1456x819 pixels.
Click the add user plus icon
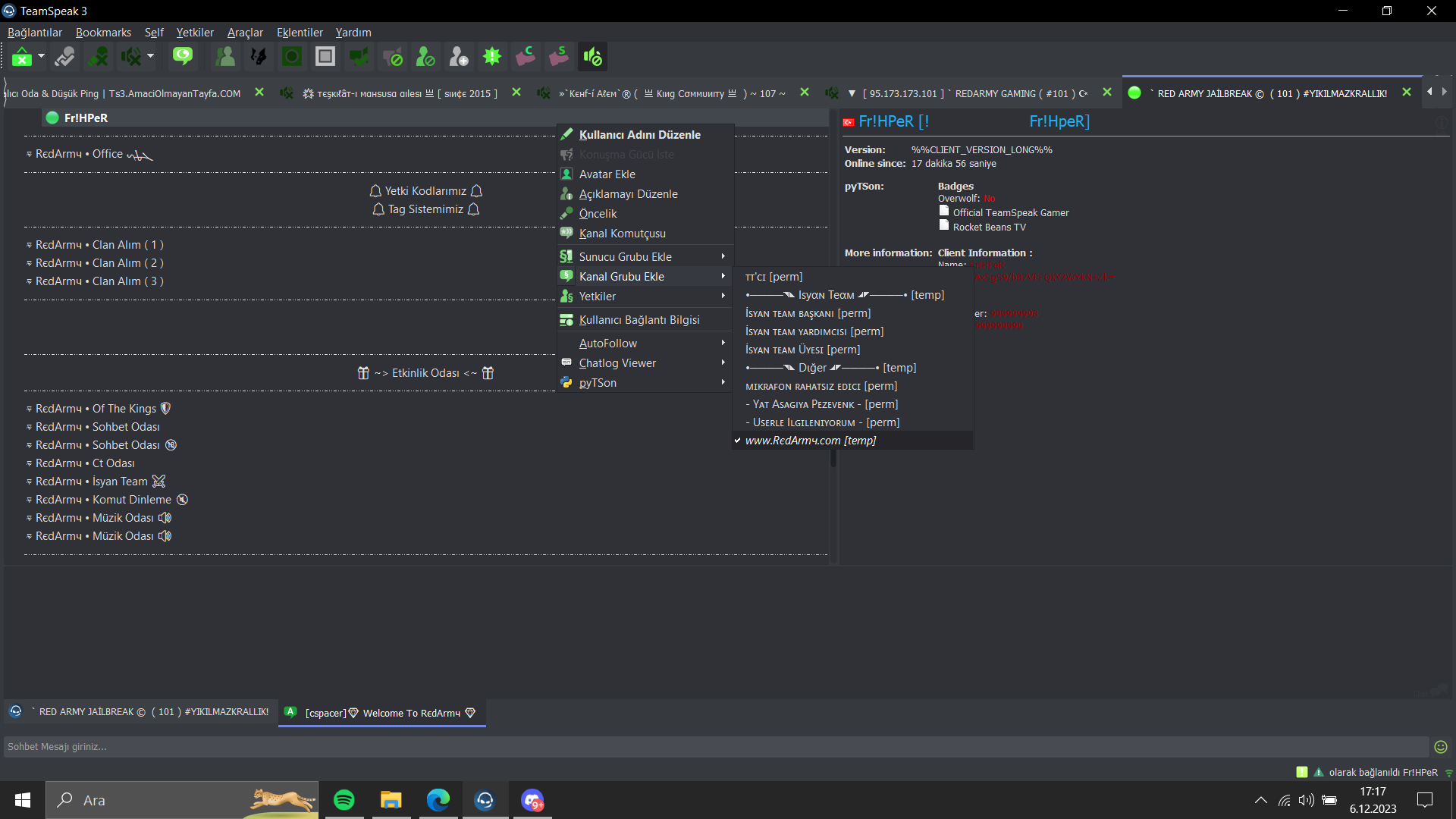pos(459,57)
